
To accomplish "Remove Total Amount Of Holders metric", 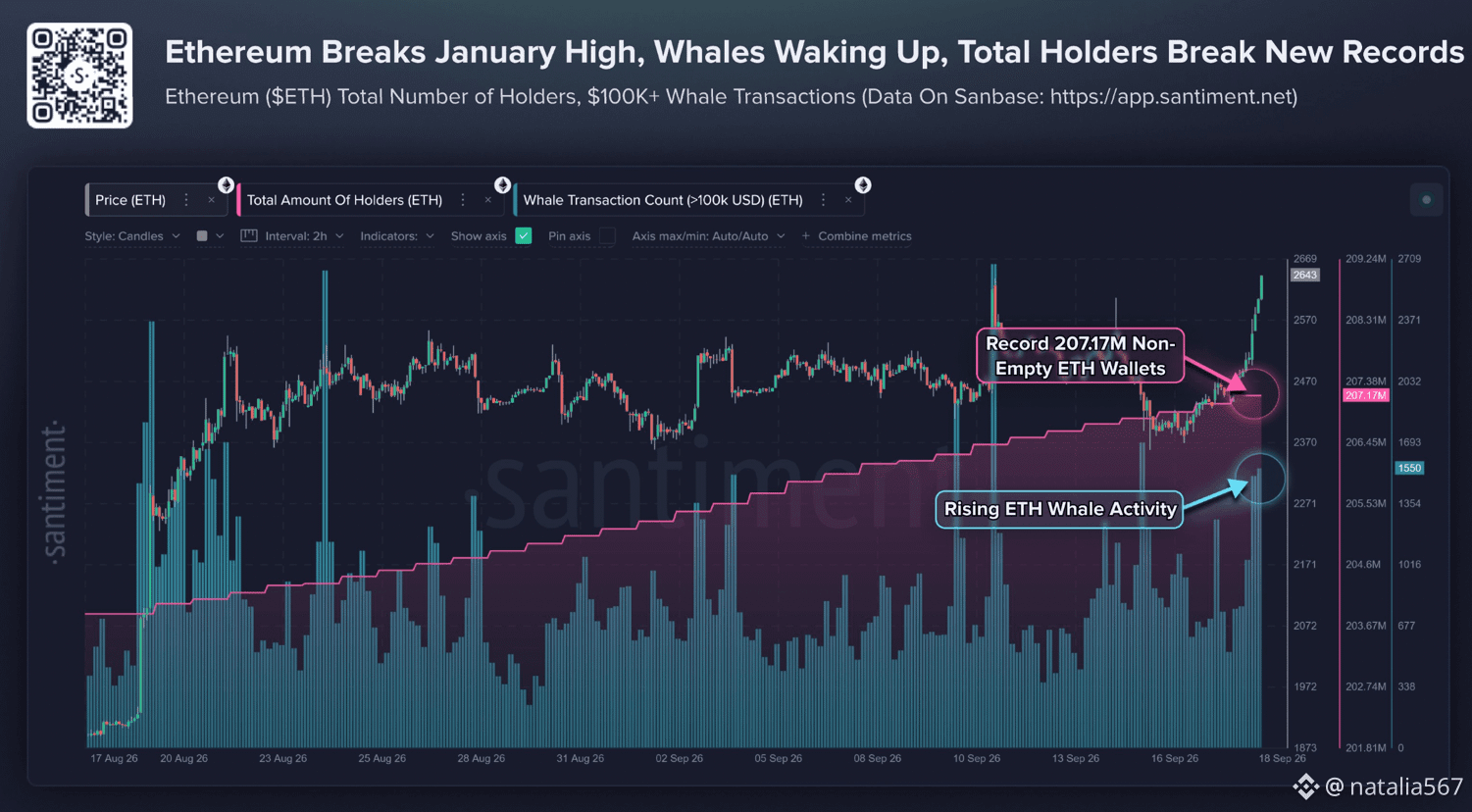I will point(487,200).
